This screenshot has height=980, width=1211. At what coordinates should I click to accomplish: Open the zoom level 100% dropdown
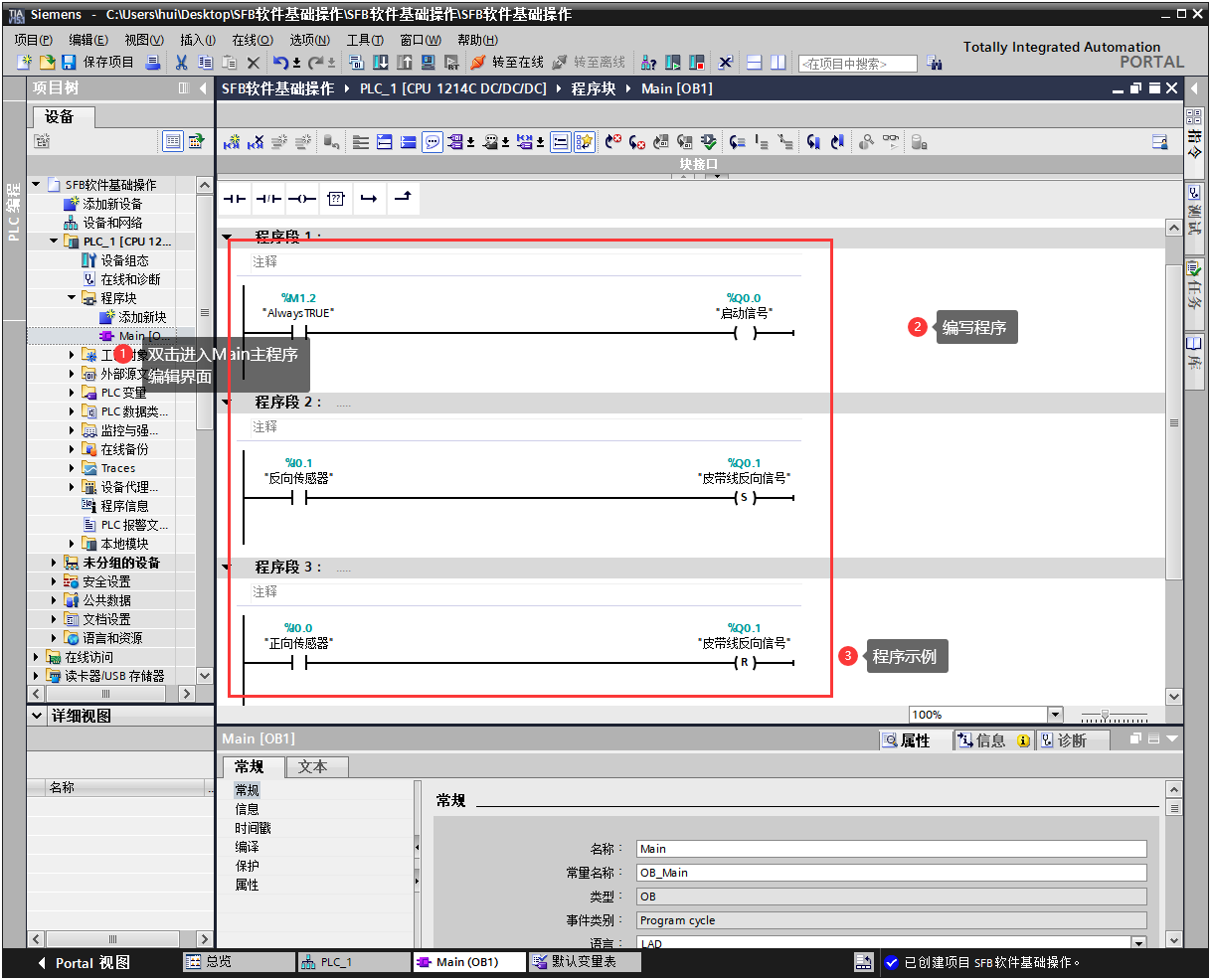pos(1055,715)
